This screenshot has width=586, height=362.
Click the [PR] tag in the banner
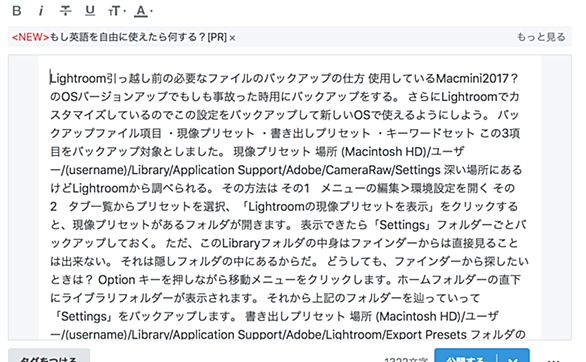(x=217, y=37)
